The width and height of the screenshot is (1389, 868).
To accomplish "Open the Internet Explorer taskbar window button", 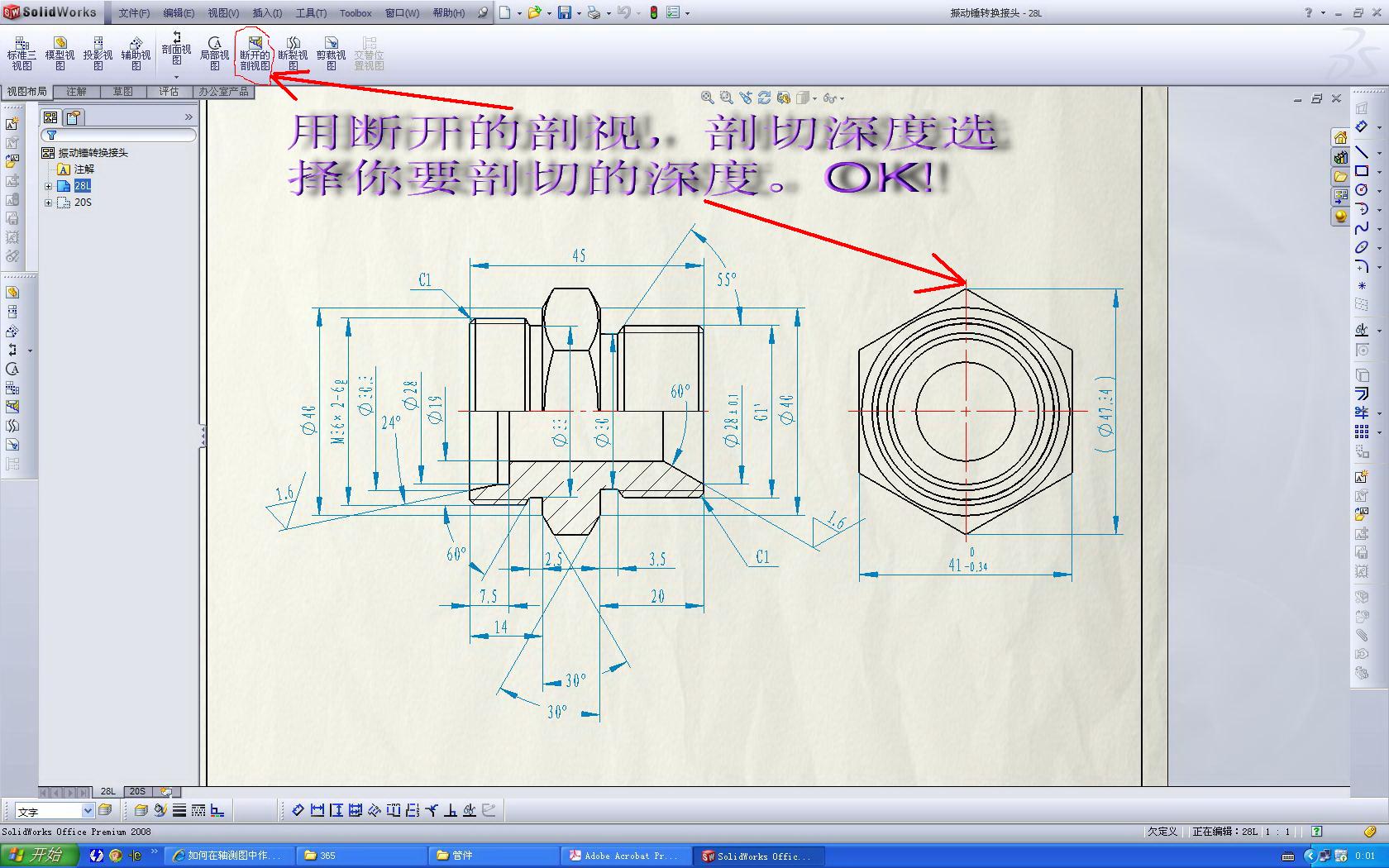I will click(x=228, y=856).
